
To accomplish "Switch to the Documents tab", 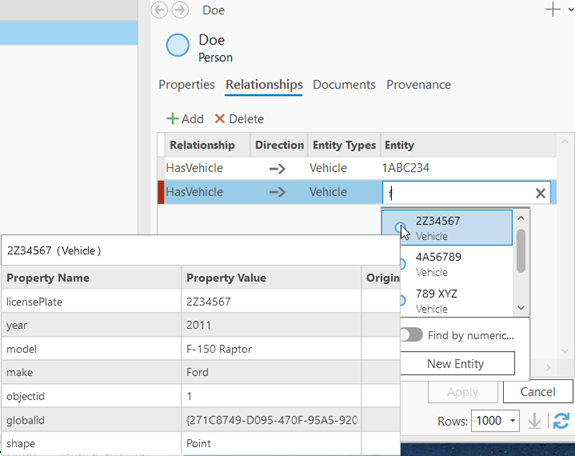I will pyautogui.click(x=344, y=85).
